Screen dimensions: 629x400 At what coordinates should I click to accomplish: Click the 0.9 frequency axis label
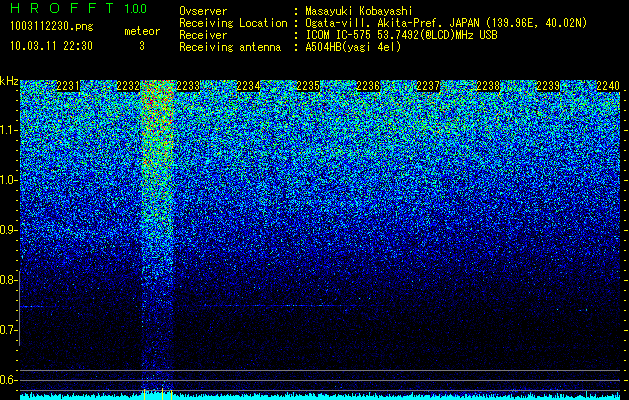tap(9, 230)
